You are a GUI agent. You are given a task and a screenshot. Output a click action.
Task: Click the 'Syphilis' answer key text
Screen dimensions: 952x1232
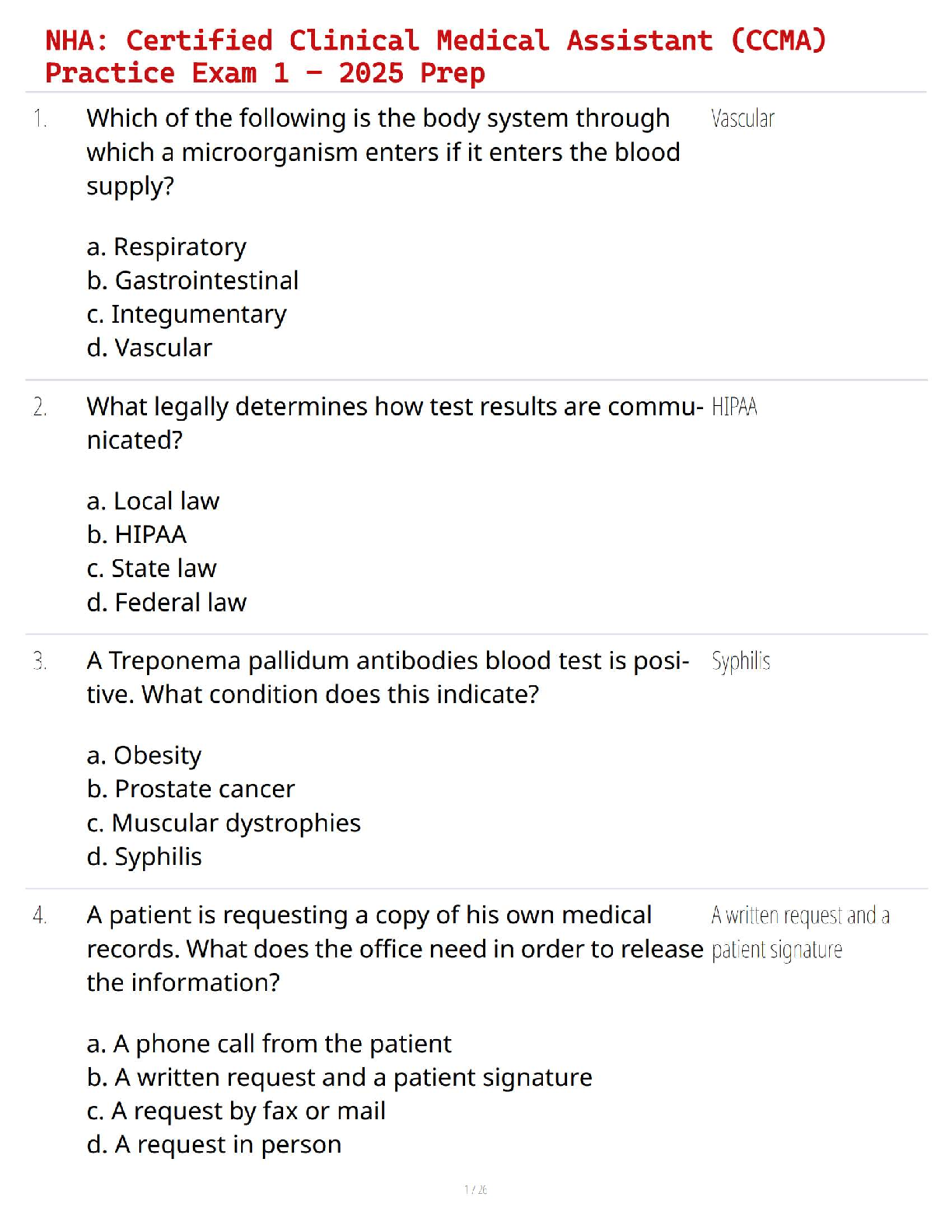click(741, 661)
